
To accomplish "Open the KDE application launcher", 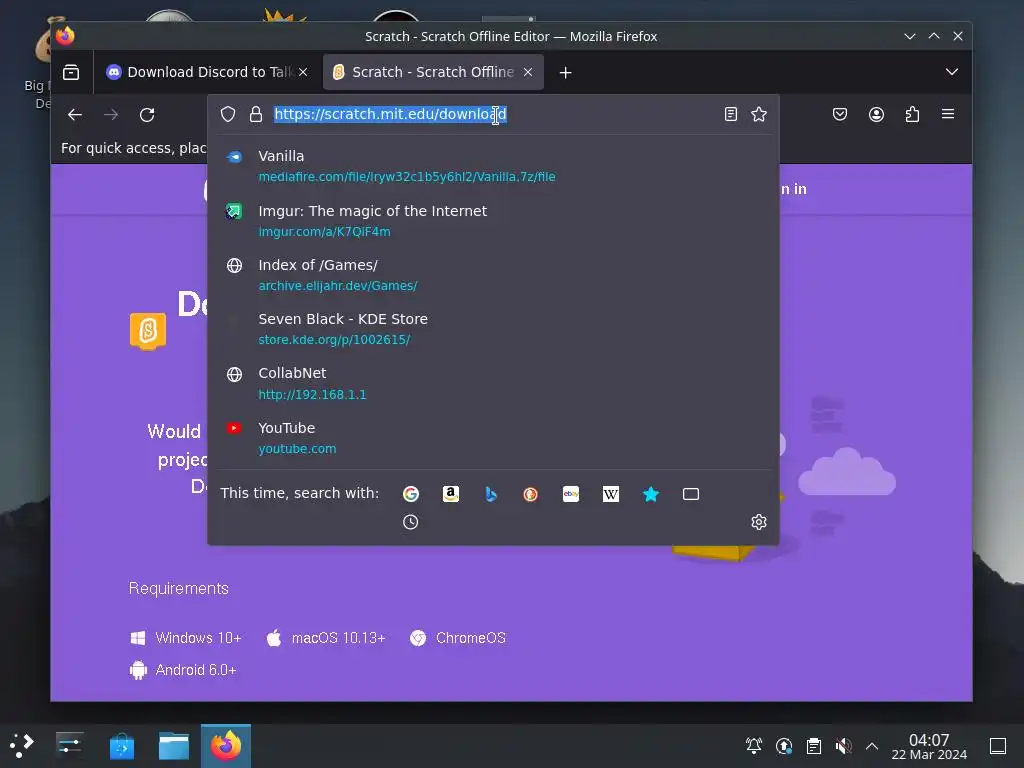I will click(22, 746).
